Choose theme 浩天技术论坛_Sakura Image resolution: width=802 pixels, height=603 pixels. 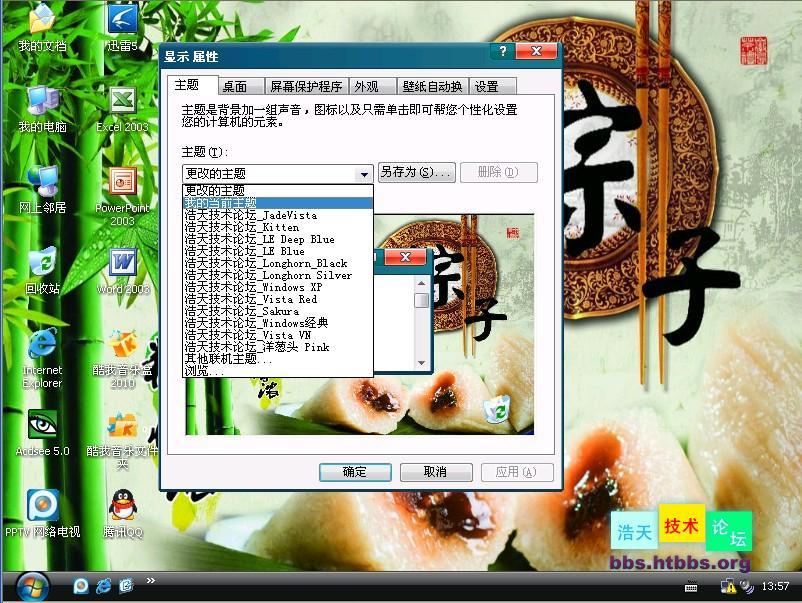[x=278, y=311]
